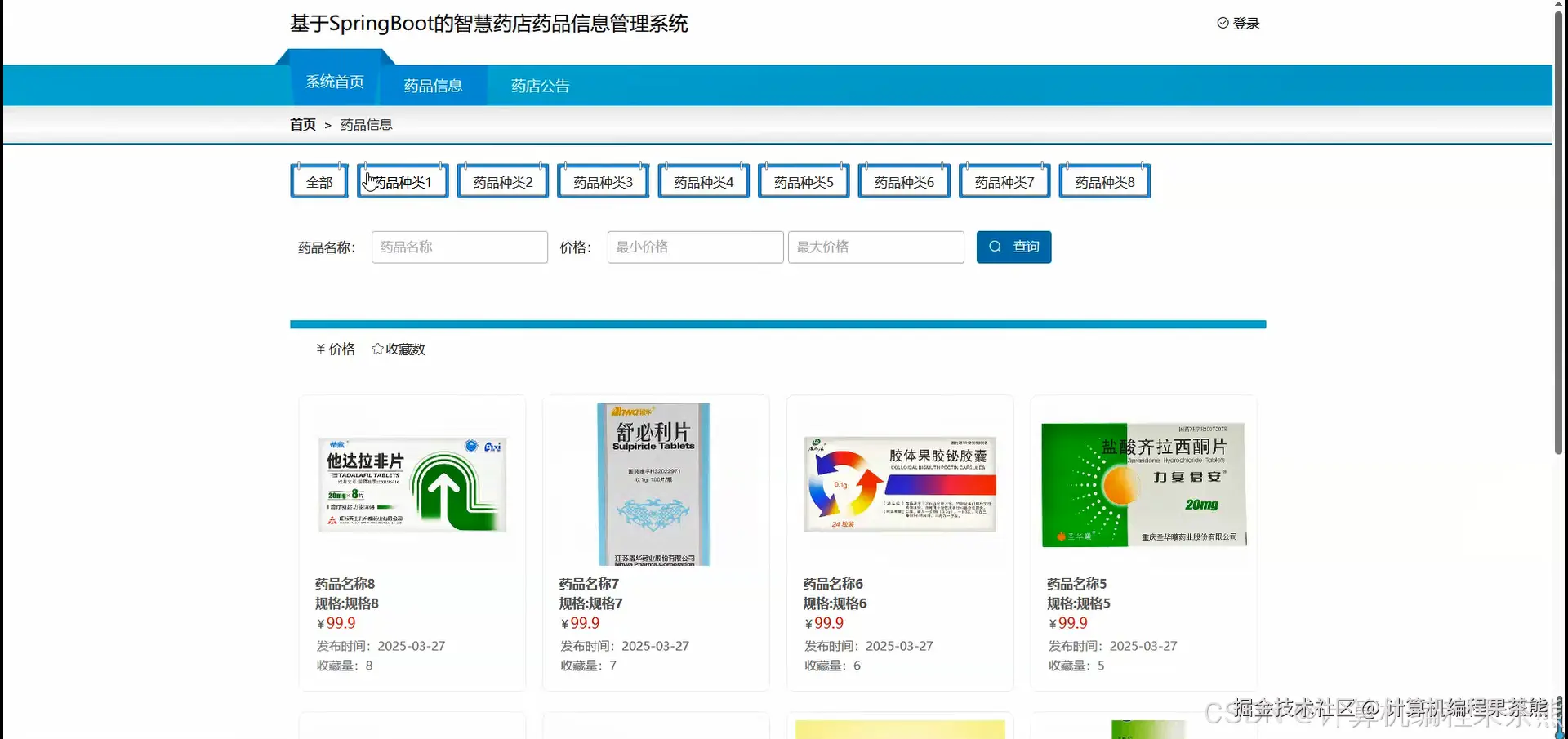Click the ¥99.9 price of 药品名称6
Image resolution: width=1568 pixels, height=739 pixels.
pos(824,623)
